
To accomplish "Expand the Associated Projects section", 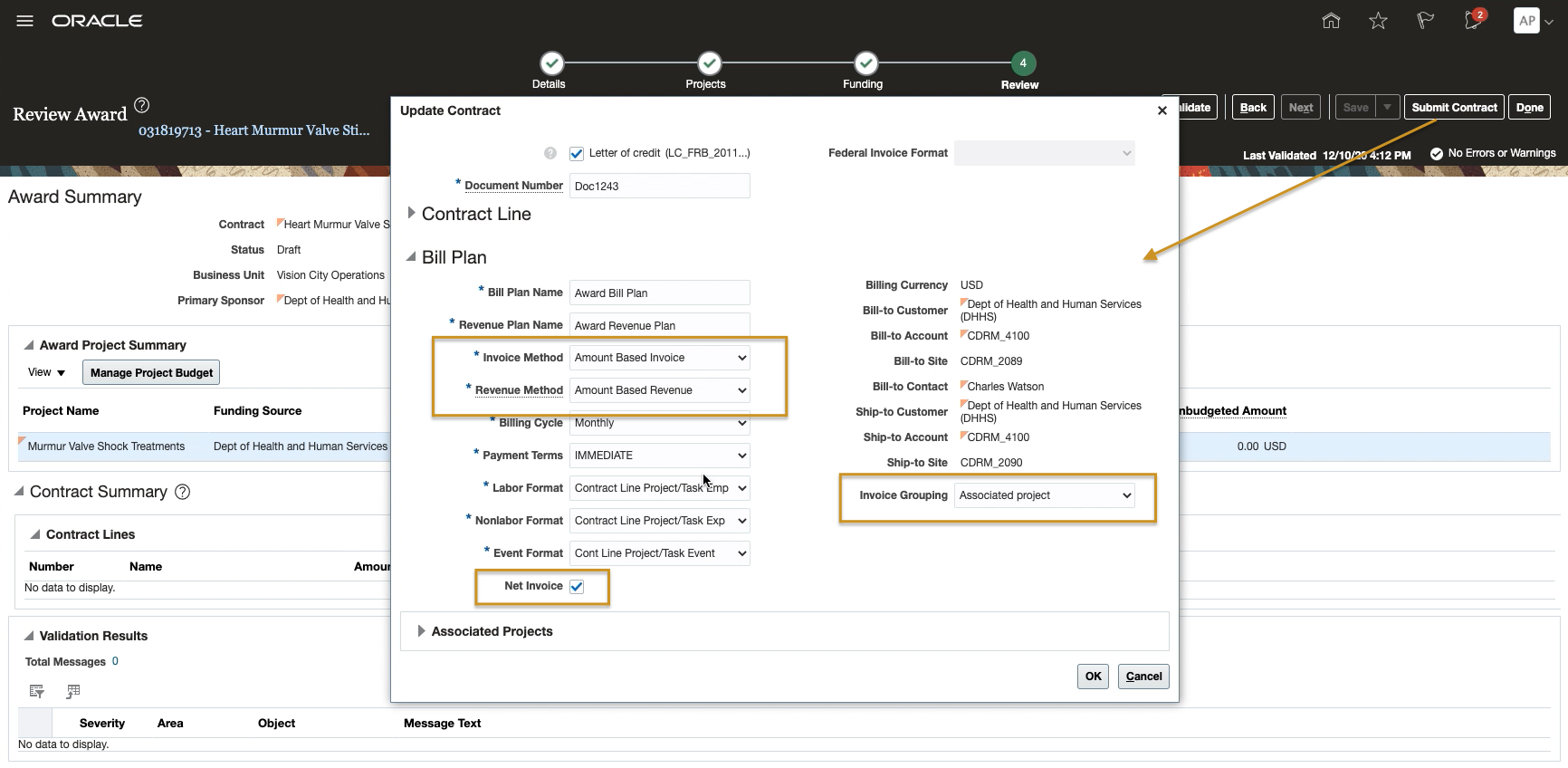I will pyautogui.click(x=421, y=631).
